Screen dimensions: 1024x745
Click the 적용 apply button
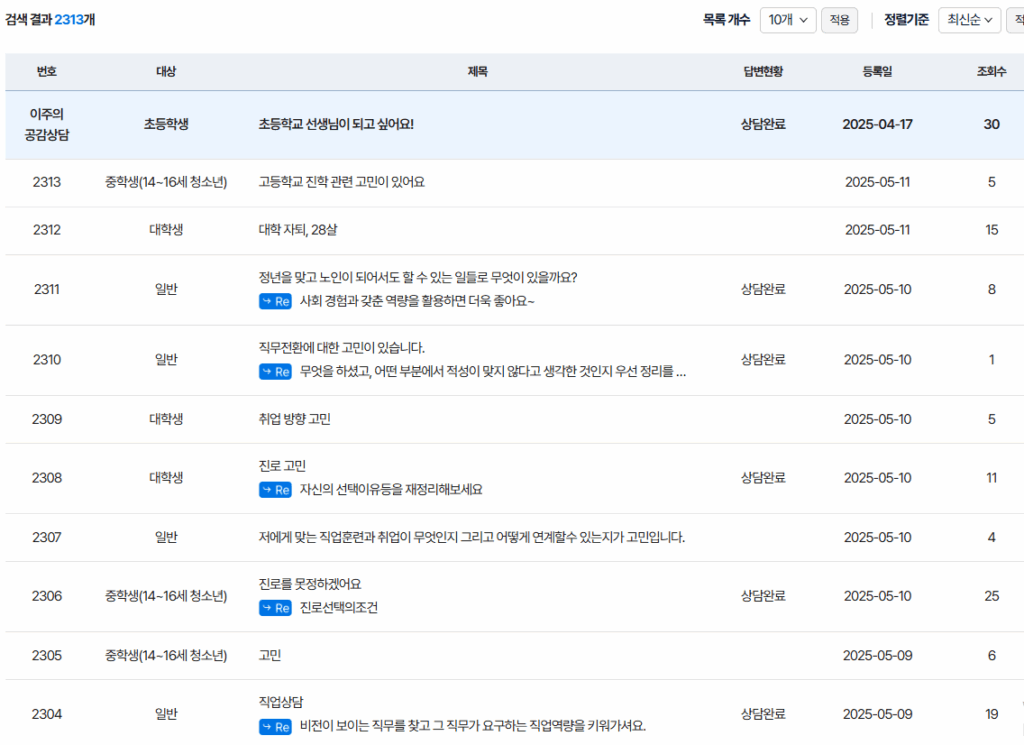(x=839, y=20)
